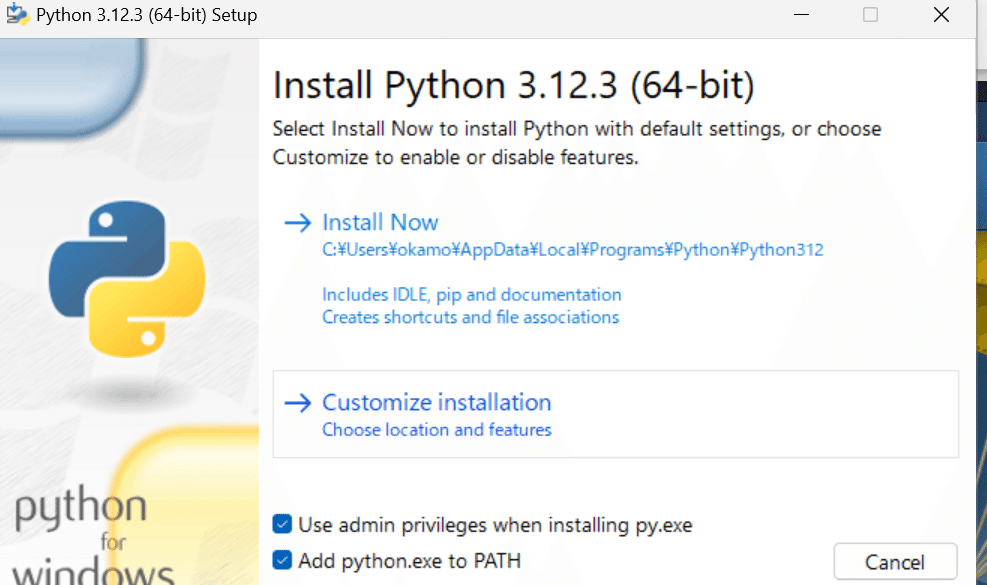This screenshot has width=987, height=585.
Task: Select Install Now to begin installation
Action: tap(380, 222)
